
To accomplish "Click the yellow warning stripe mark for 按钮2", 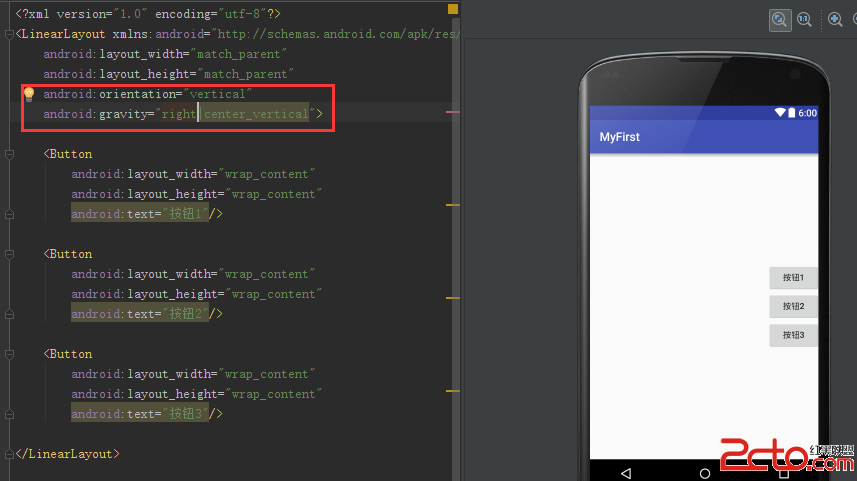I will (x=453, y=298).
